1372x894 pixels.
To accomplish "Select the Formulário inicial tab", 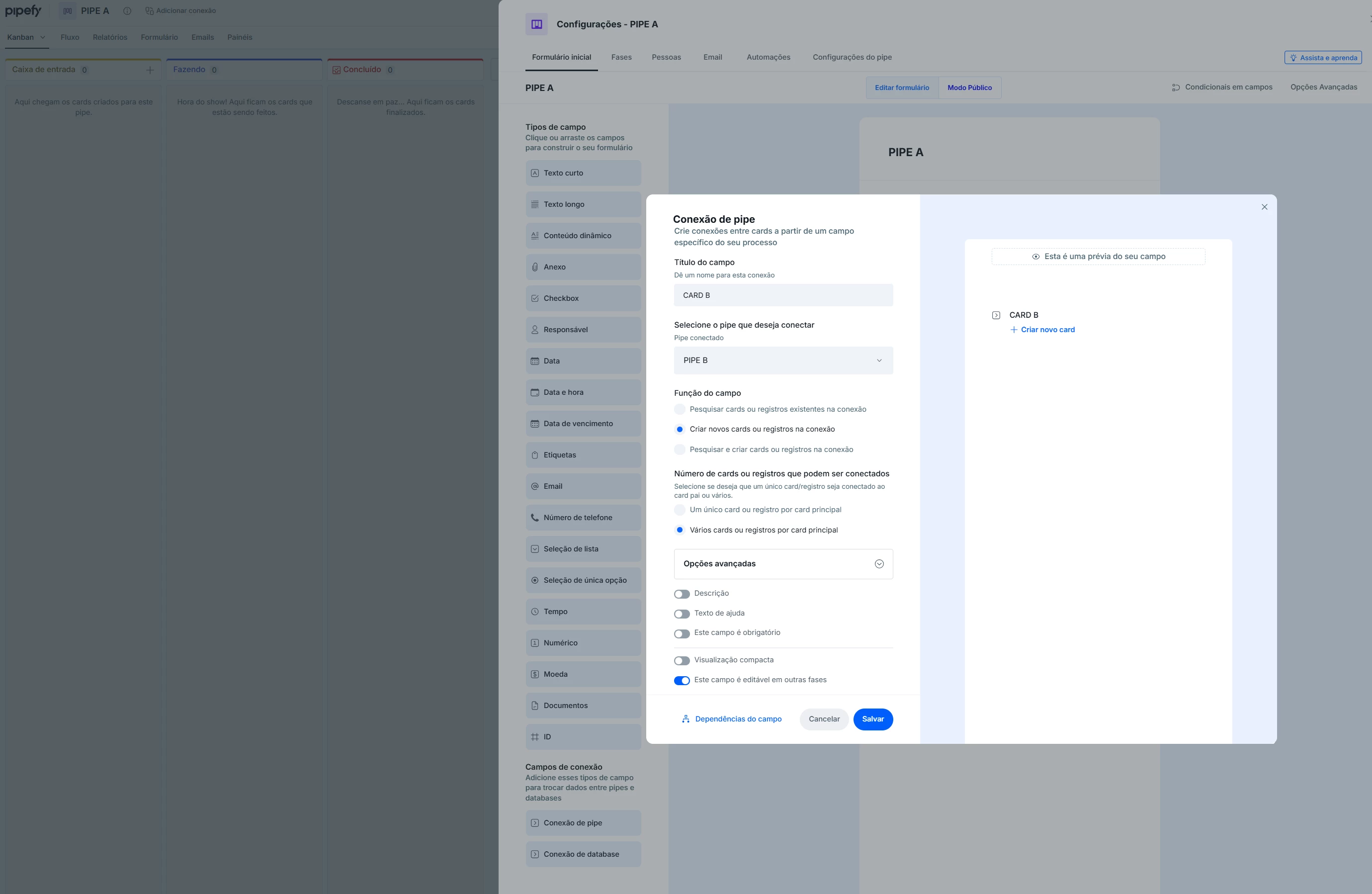I will click(x=562, y=57).
